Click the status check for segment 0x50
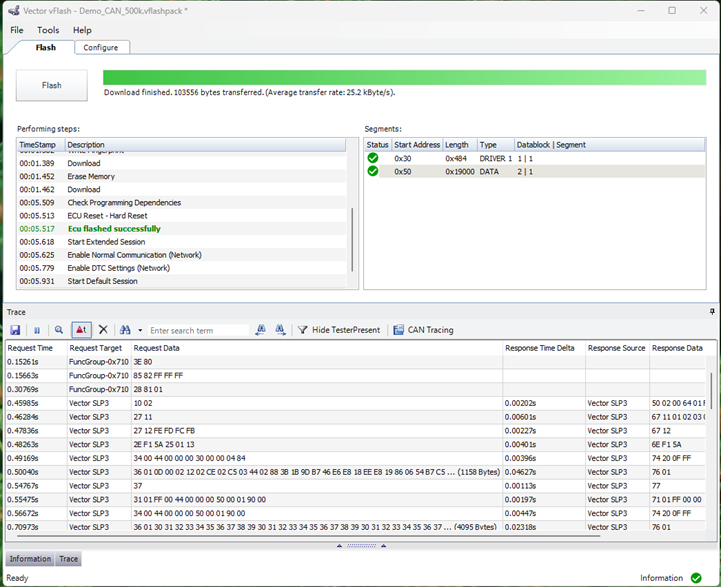721x587 pixels. click(x=373, y=171)
